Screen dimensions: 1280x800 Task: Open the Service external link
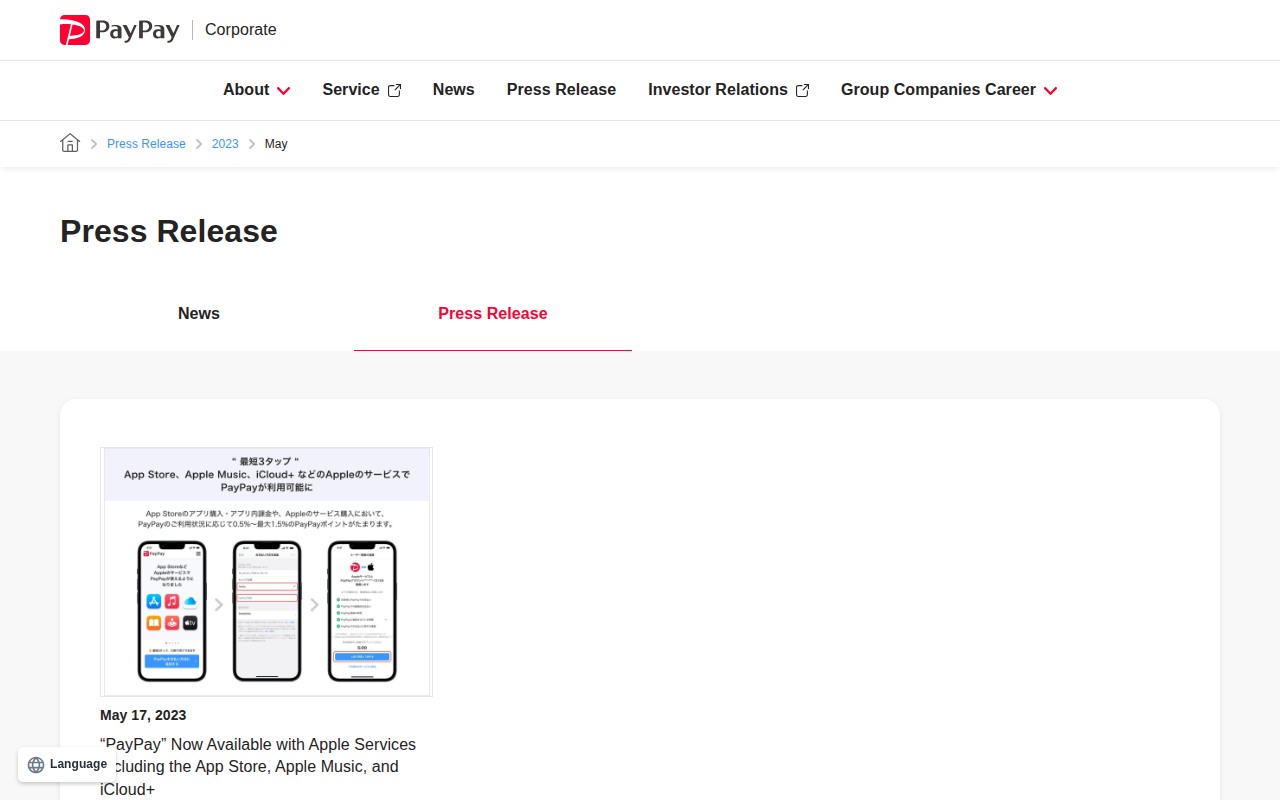pos(361,90)
